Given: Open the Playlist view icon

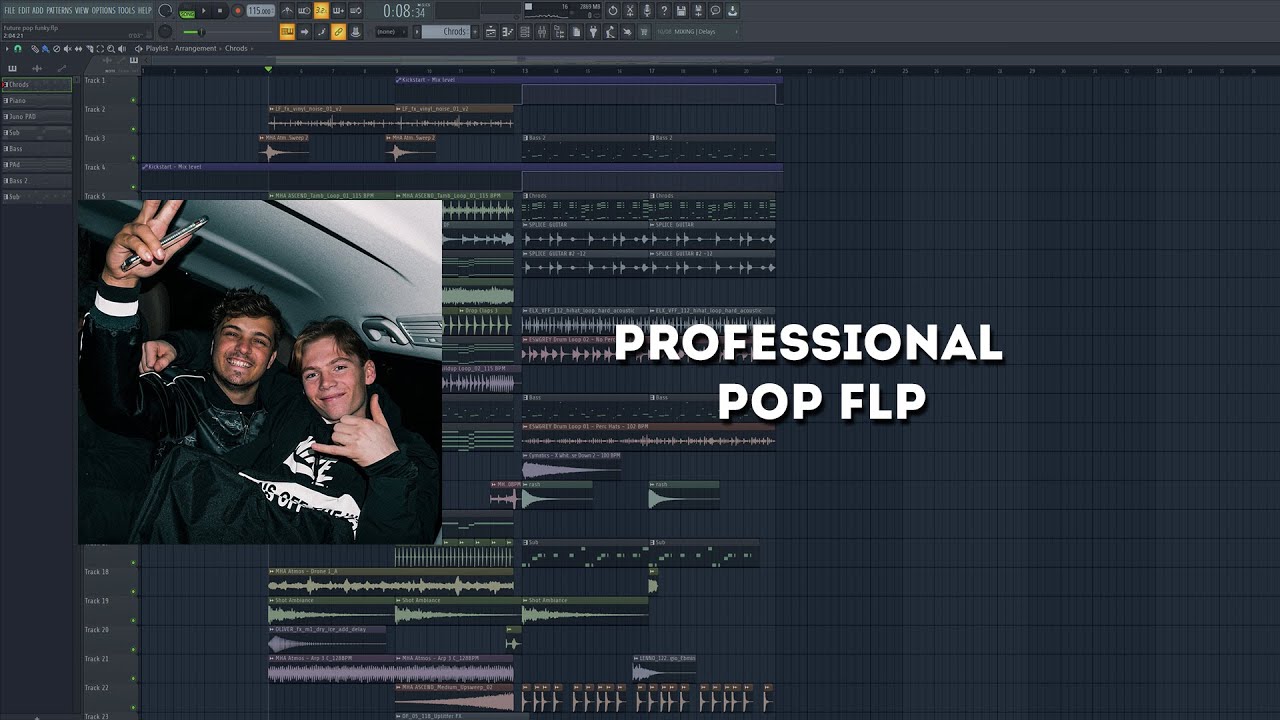Looking at the screenshot, I should pos(491,32).
